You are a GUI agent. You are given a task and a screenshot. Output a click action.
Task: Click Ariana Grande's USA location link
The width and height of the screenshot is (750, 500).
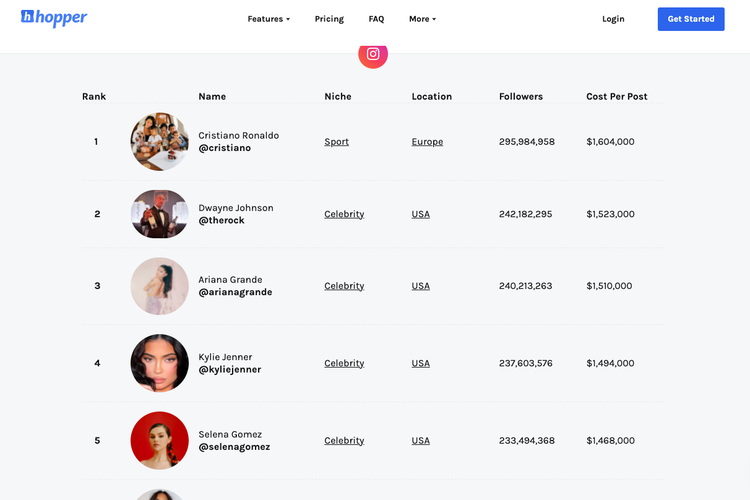(x=421, y=286)
